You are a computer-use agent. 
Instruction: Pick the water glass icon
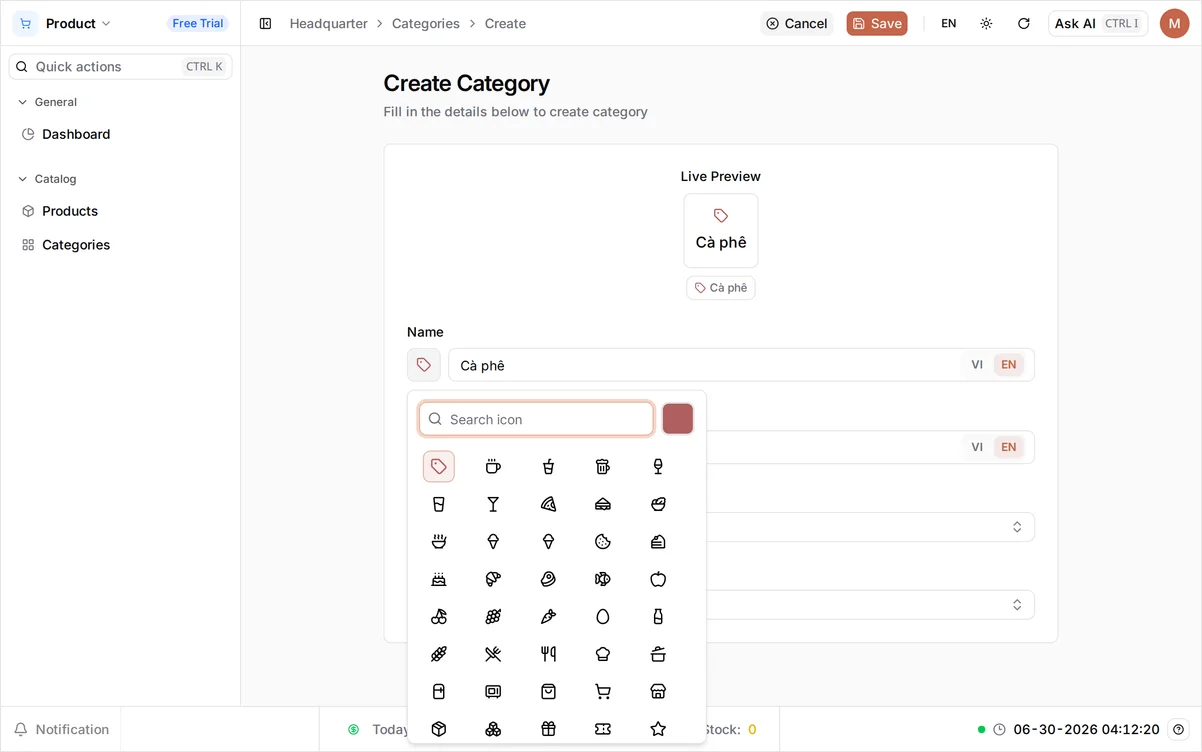tap(439, 504)
